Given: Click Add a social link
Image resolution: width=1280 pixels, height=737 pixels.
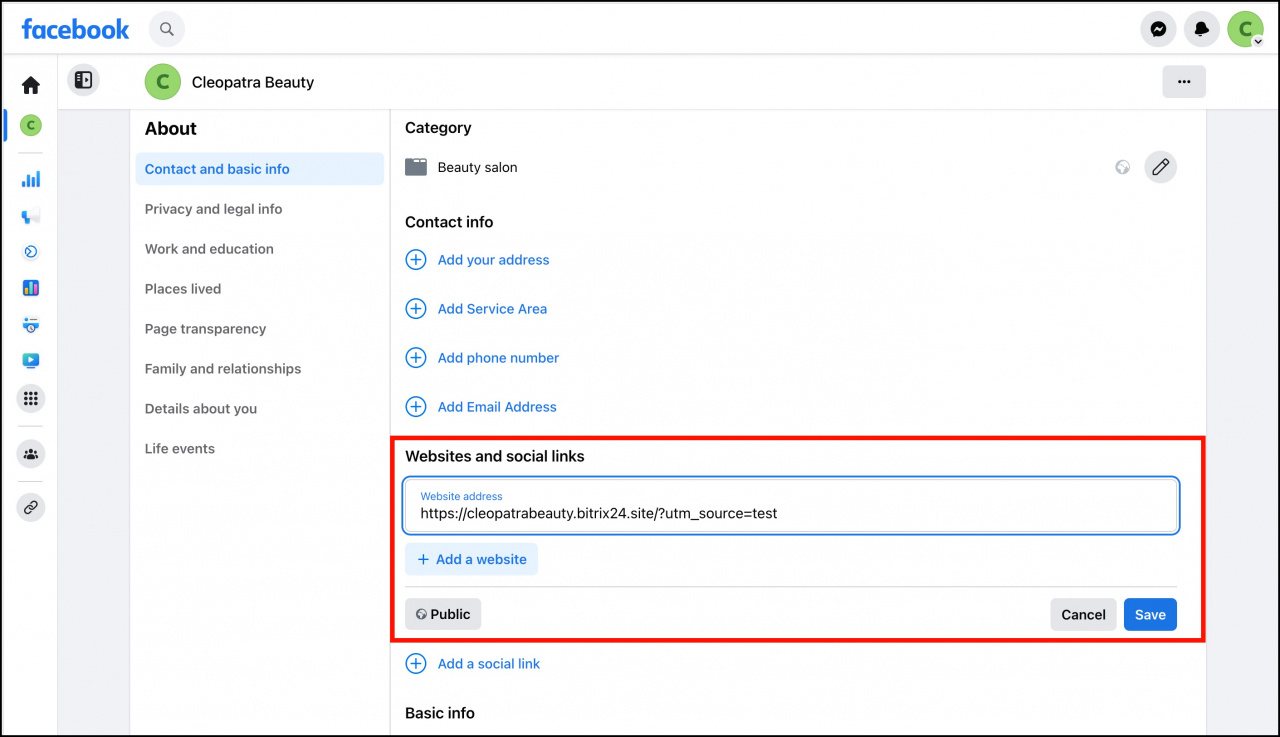Looking at the screenshot, I should (x=489, y=664).
